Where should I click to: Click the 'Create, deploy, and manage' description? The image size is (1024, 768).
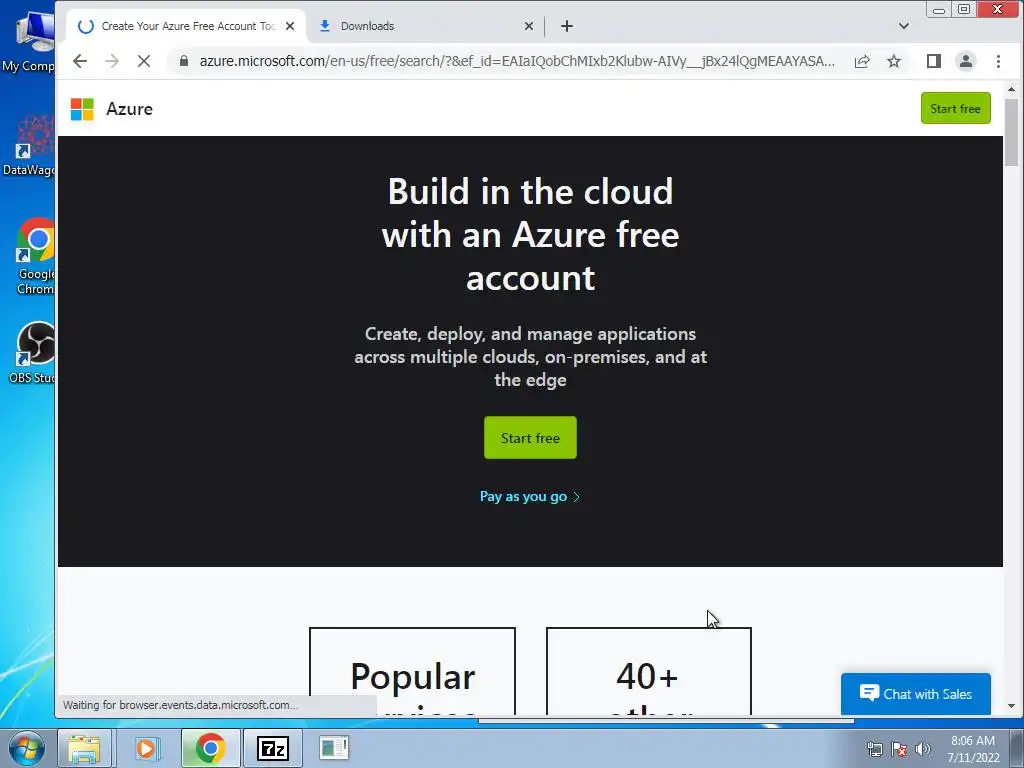(530, 357)
